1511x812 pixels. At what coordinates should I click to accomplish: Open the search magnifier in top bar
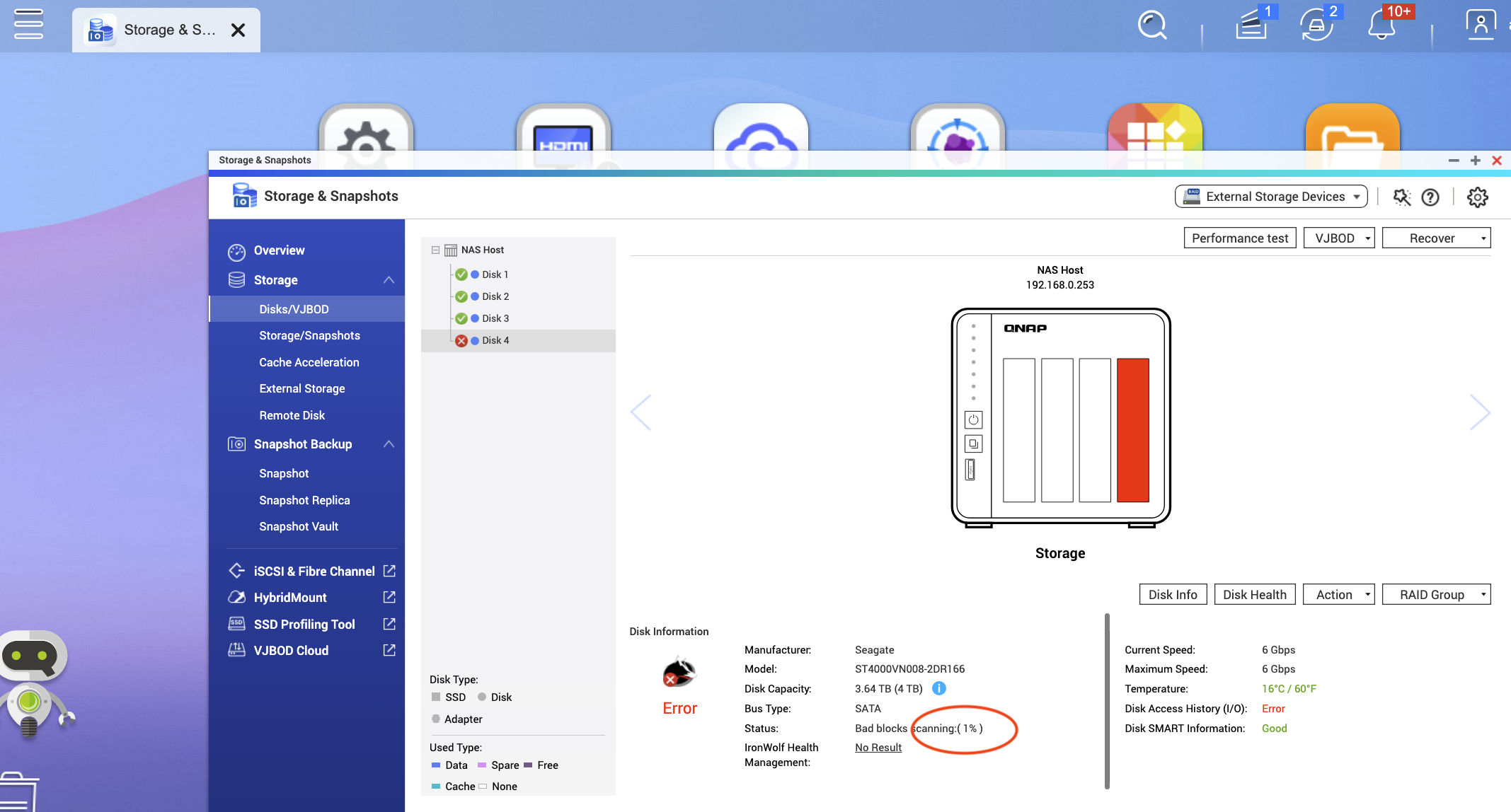[x=1151, y=26]
